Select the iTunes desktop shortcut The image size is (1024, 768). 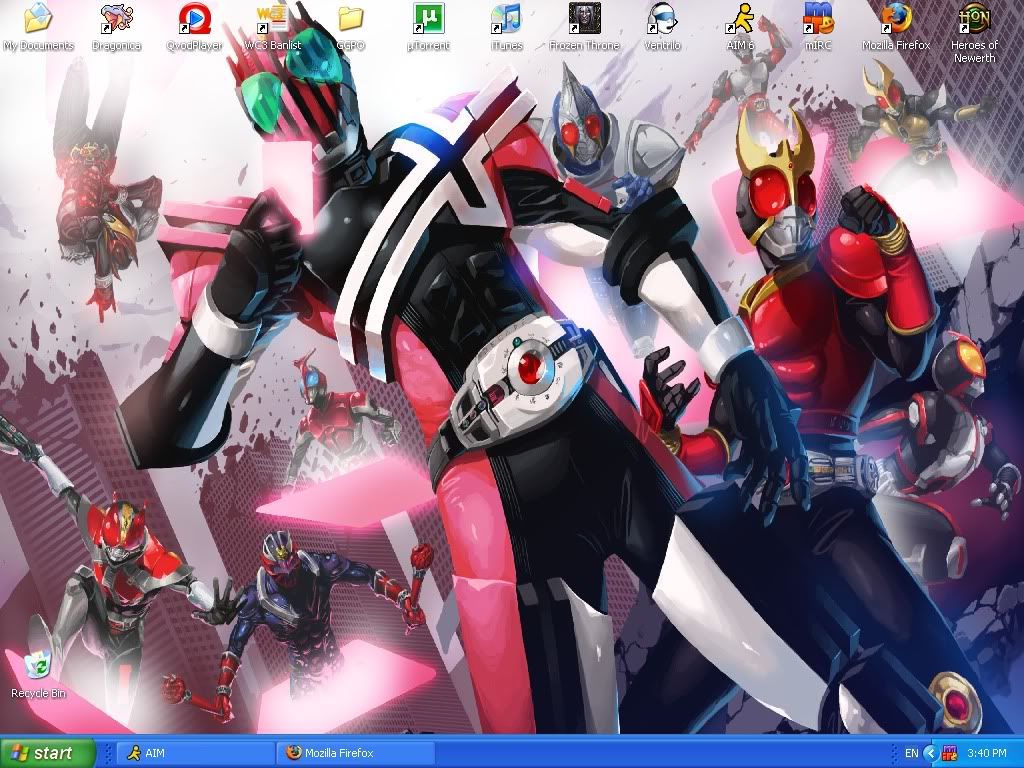coord(506,27)
